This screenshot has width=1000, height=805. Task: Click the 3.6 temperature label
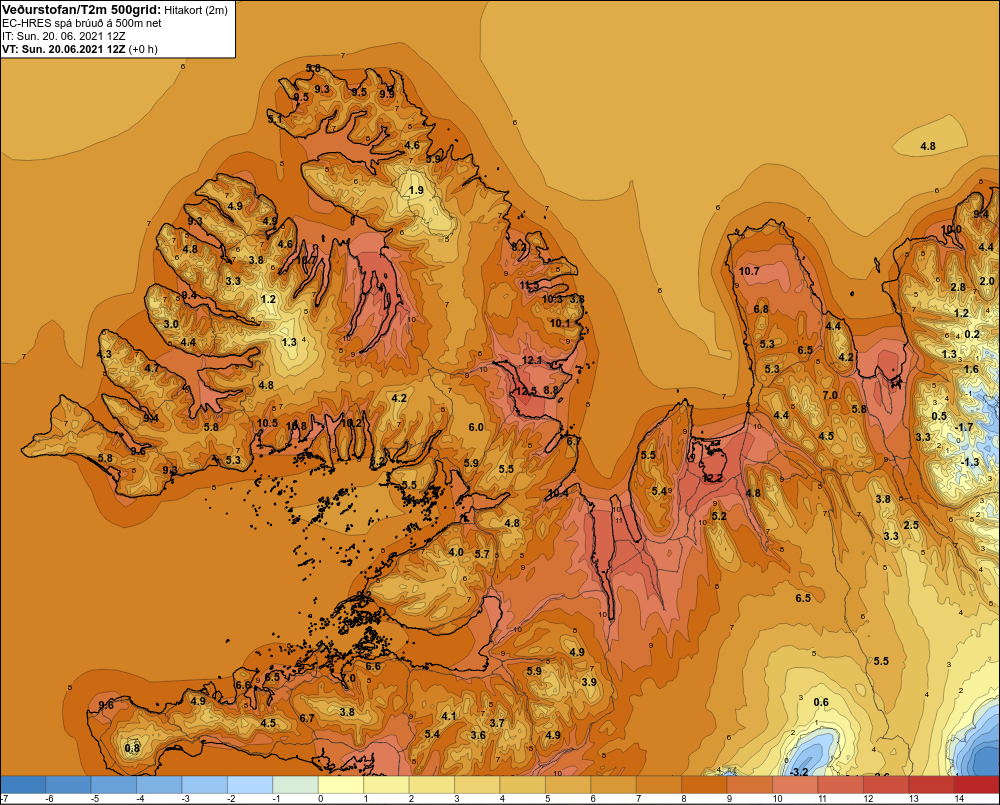point(478,735)
